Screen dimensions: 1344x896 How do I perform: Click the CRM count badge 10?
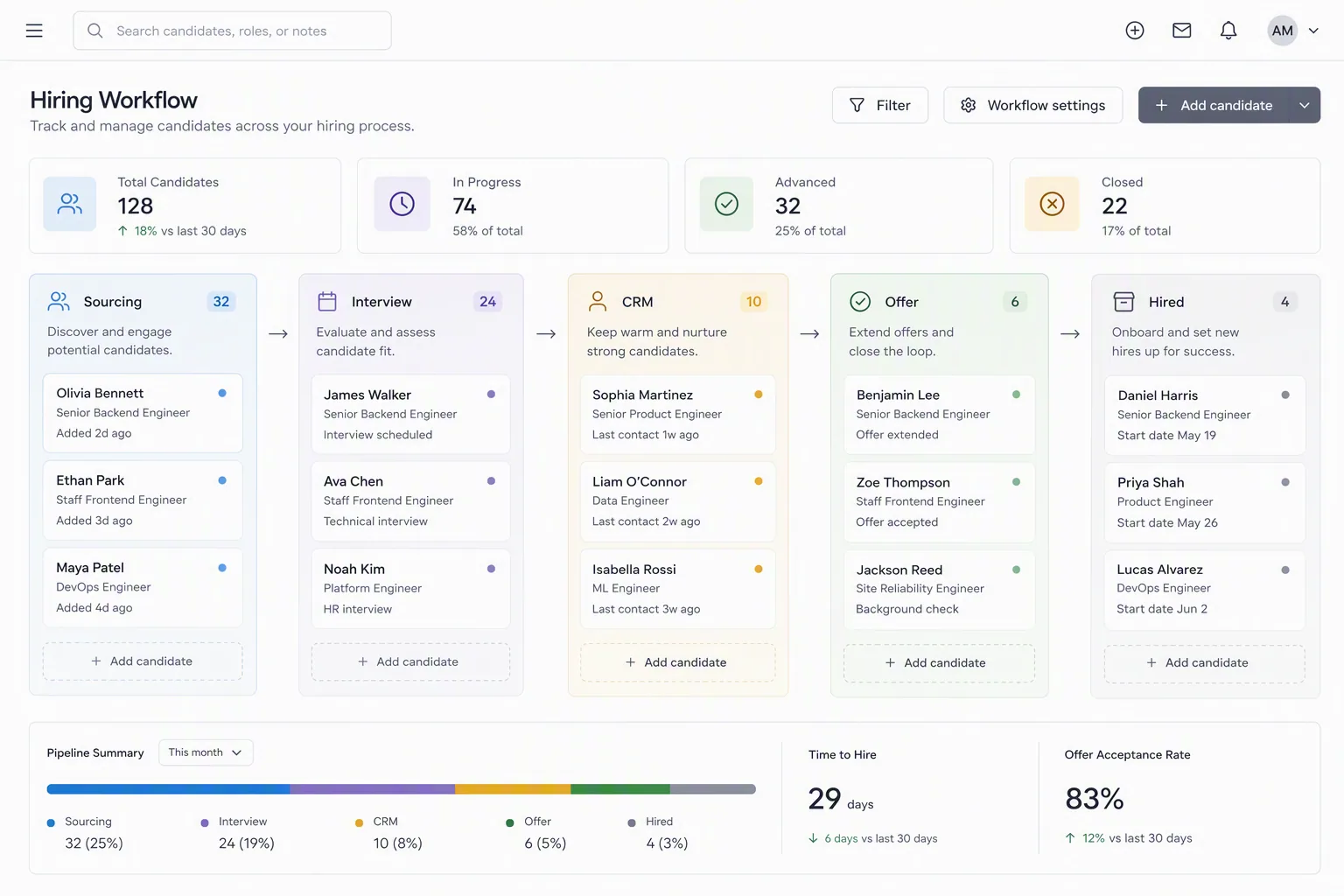pos(753,302)
